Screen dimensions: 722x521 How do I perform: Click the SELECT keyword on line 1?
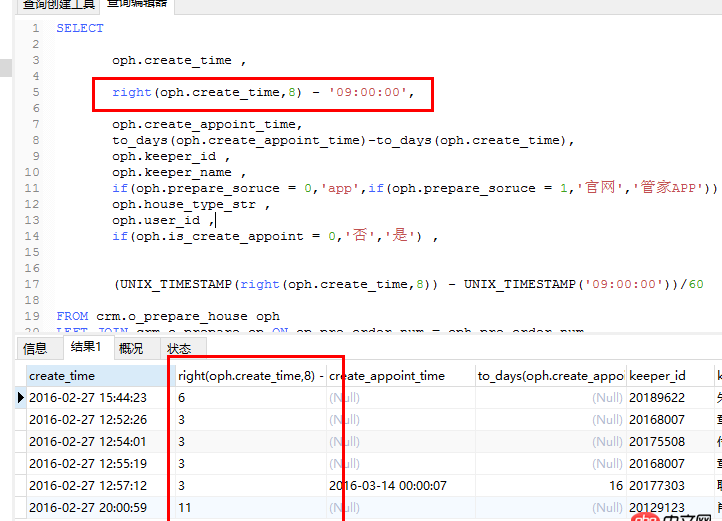(x=80, y=28)
